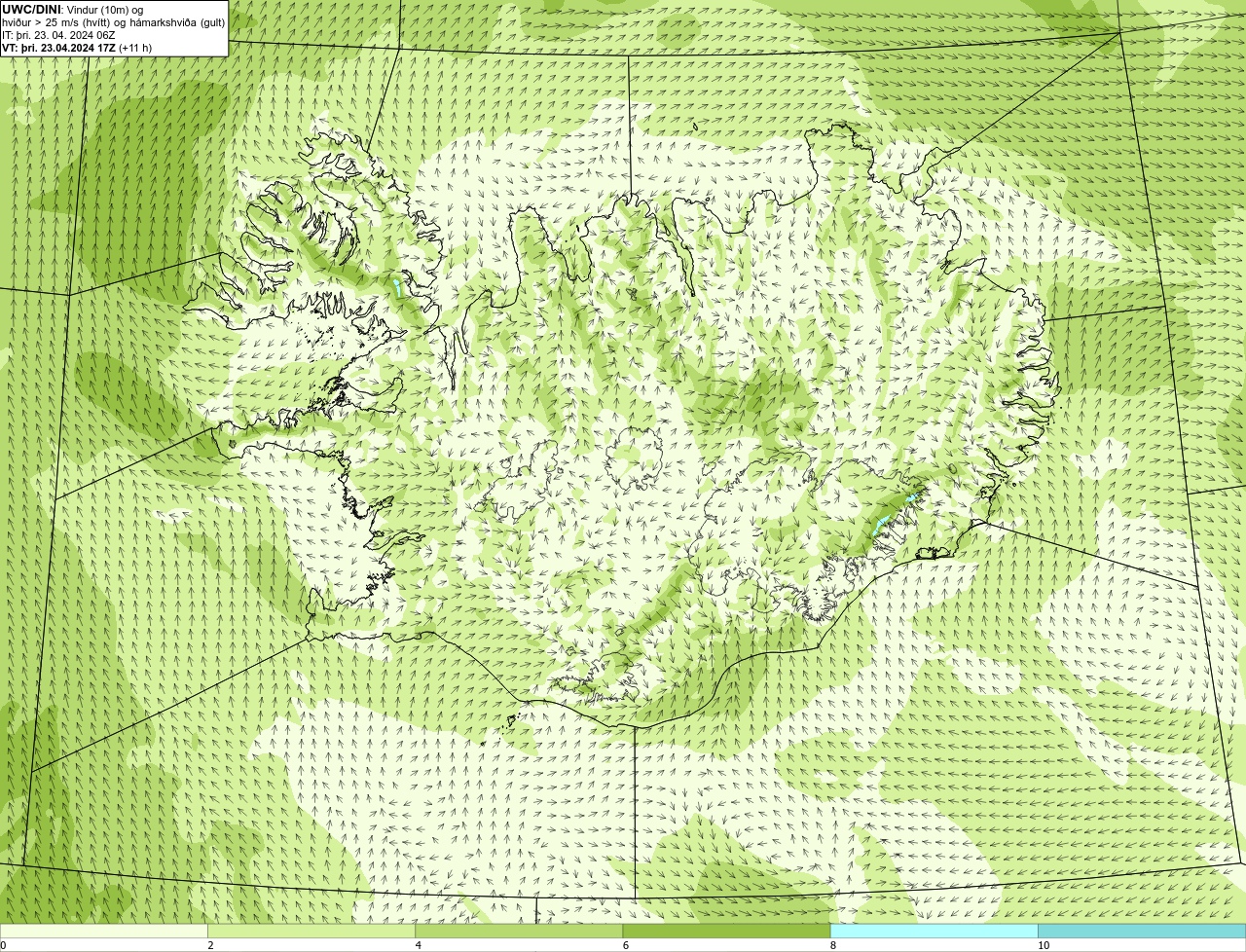Select the above 10 m/s teal swatch
1246x952 pixels.
coord(1142,932)
